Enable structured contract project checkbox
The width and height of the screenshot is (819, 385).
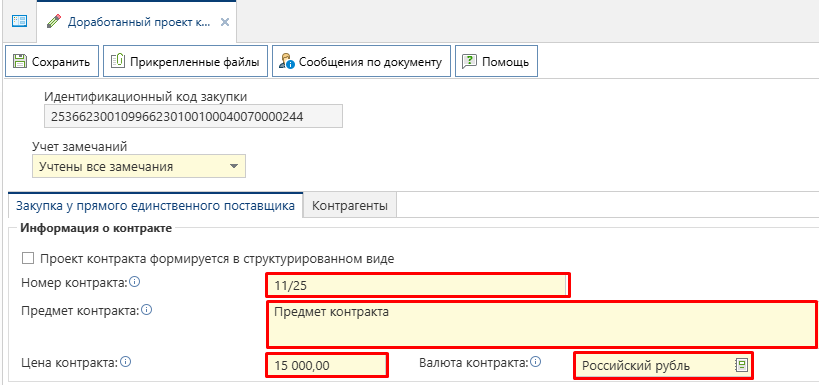point(28,259)
